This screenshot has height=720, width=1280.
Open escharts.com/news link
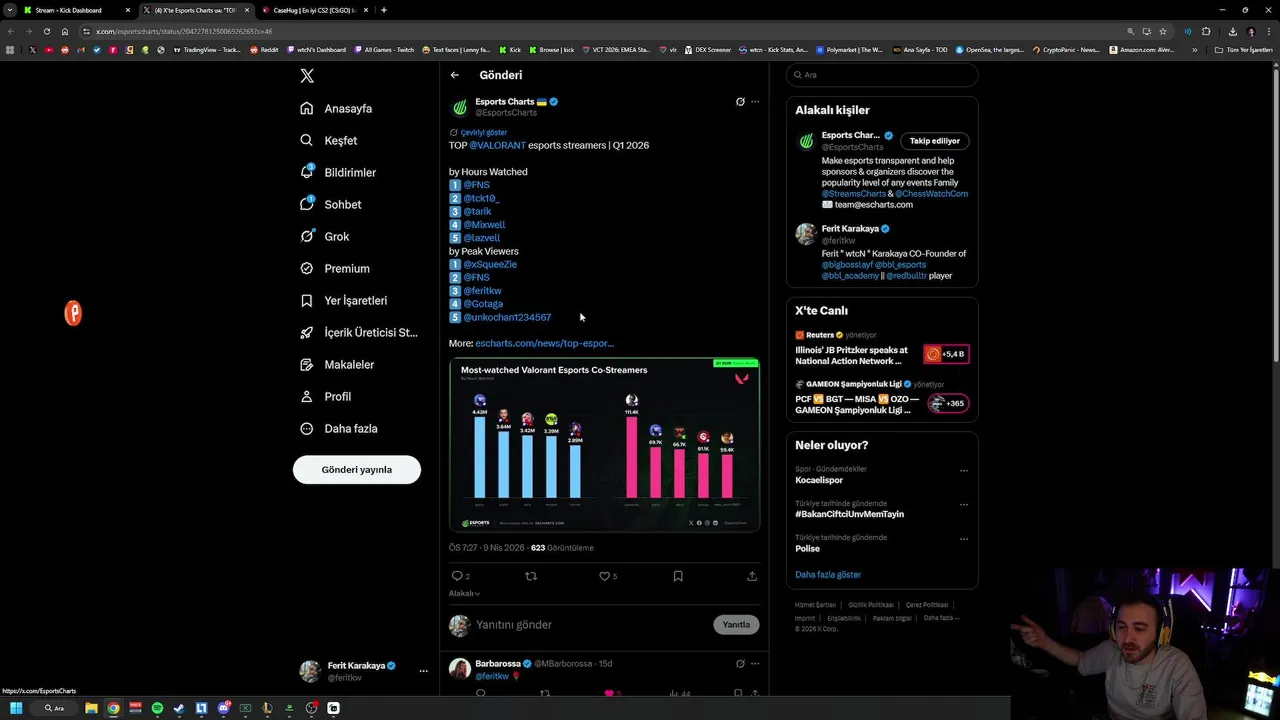[545, 343]
